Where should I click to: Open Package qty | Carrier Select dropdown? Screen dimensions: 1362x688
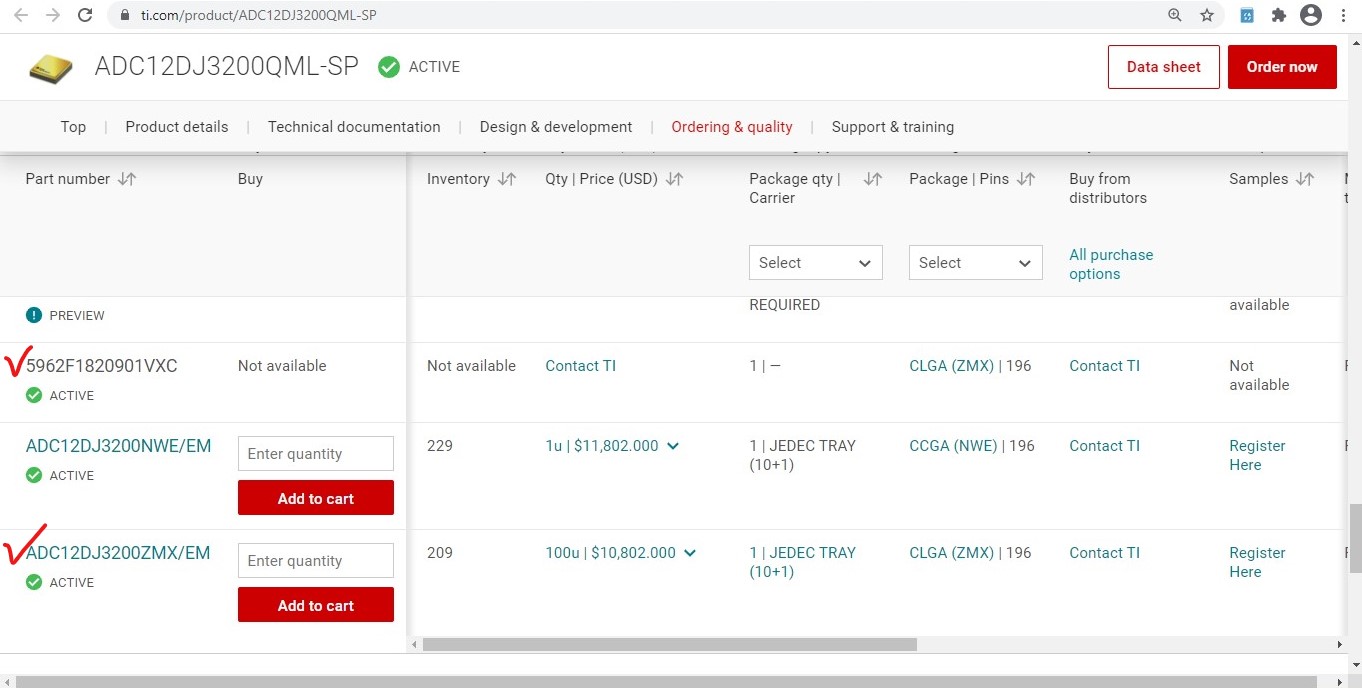pyautogui.click(x=816, y=263)
